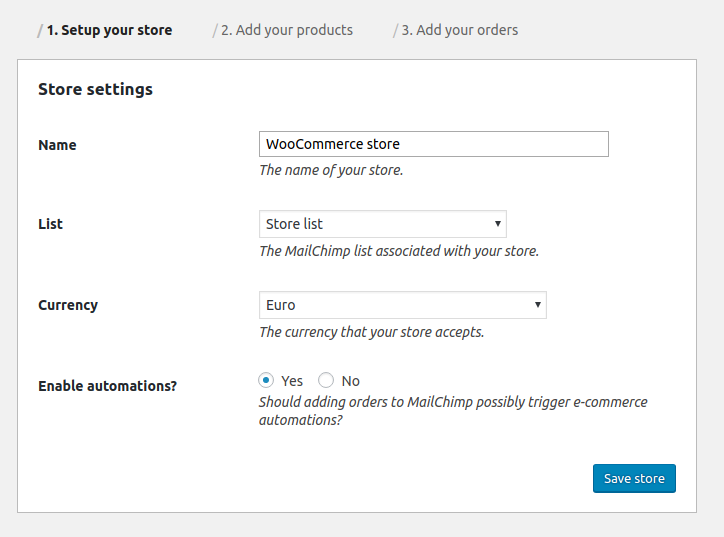This screenshot has height=537, width=724.
Task: Click the arrow on the List select box
Action: pyautogui.click(x=497, y=224)
